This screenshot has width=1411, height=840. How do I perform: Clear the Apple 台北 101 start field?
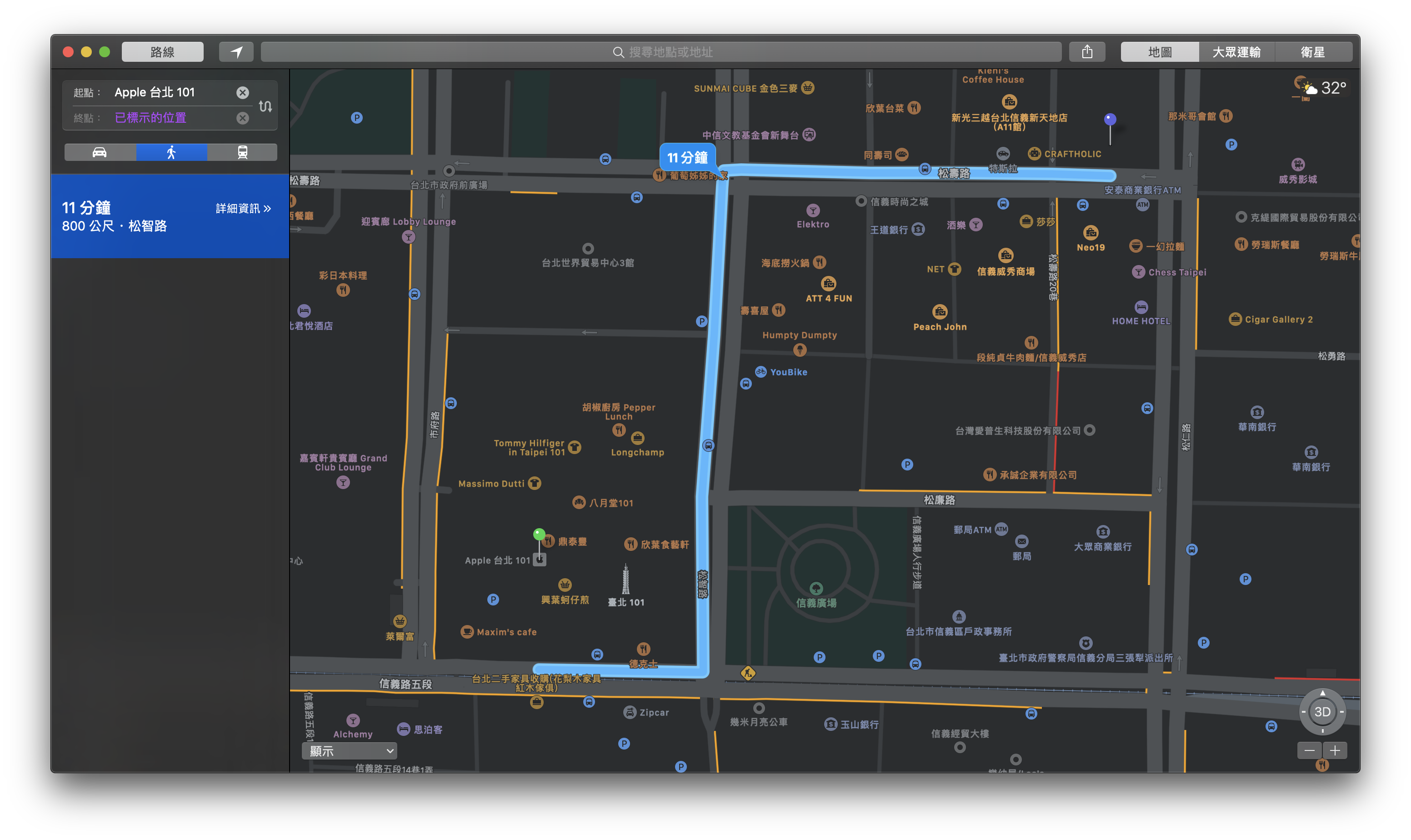click(242, 92)
